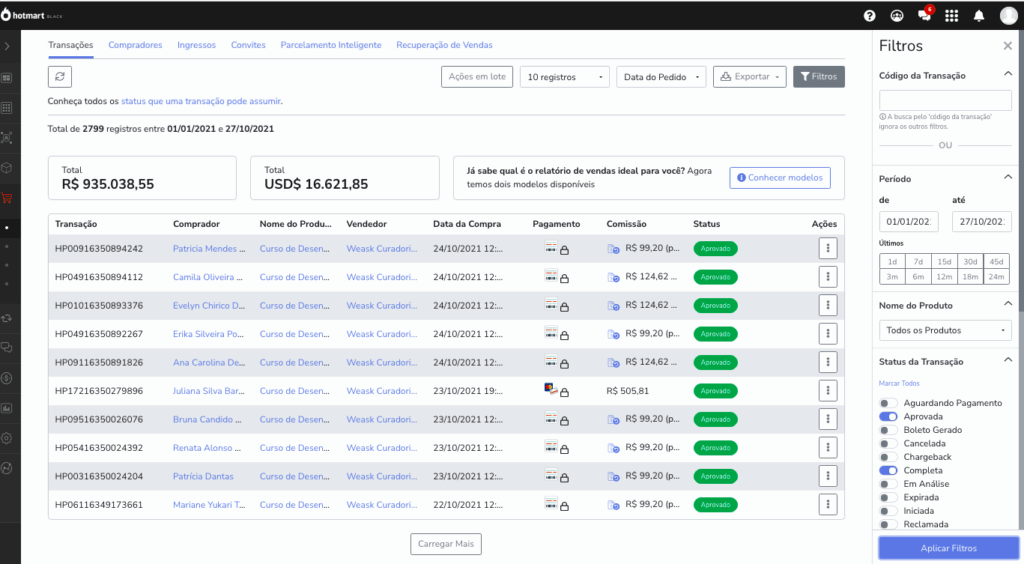Enable the Boleto Gerado status filter
This screenshot has height=564, width=1024.
[888, 430]
